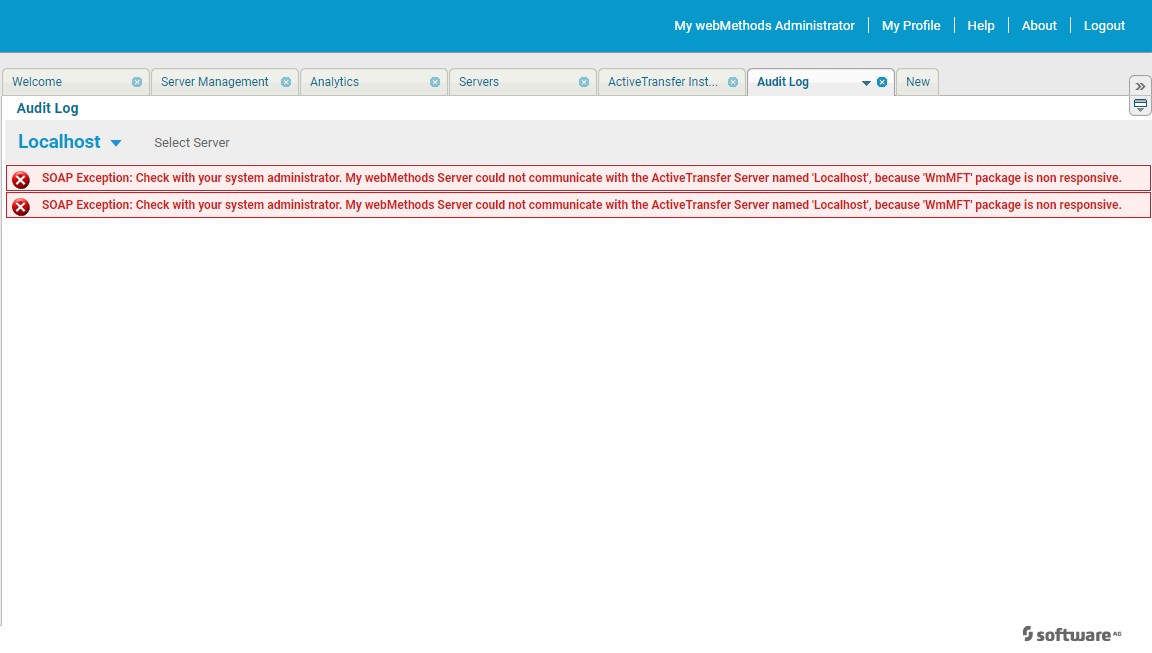Close the Audit Log tab
Screen dimensions: 1152x653
[x=882, y=82]
